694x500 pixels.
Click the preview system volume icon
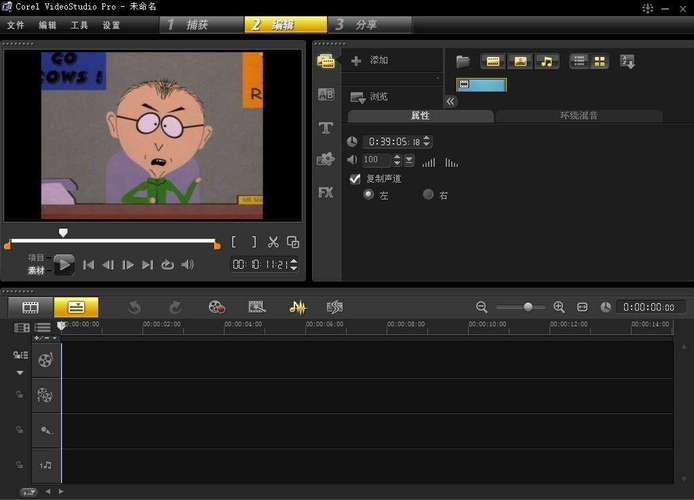tap(187, 265)
